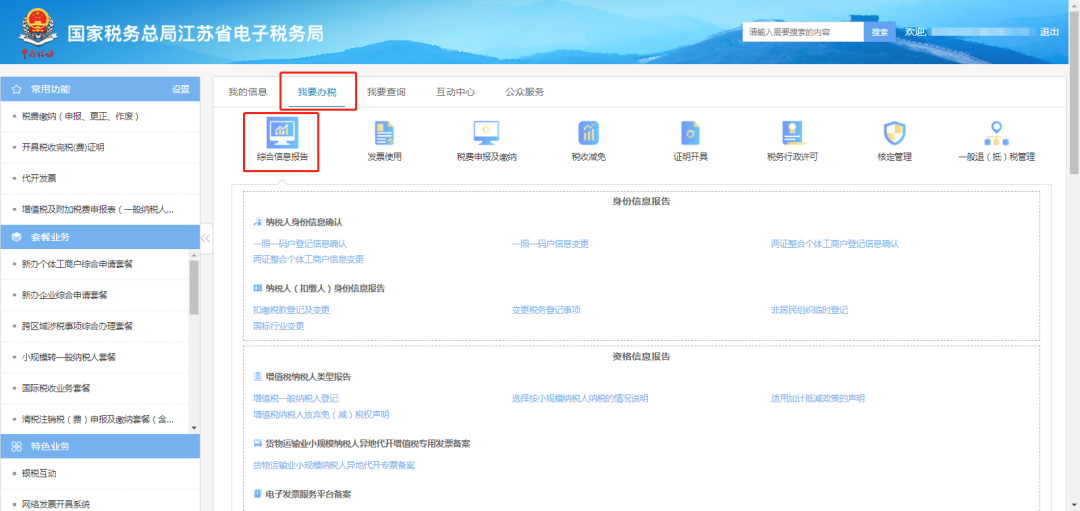Open the 证明开具 icon
The image size is (1080, 511).
690,132
